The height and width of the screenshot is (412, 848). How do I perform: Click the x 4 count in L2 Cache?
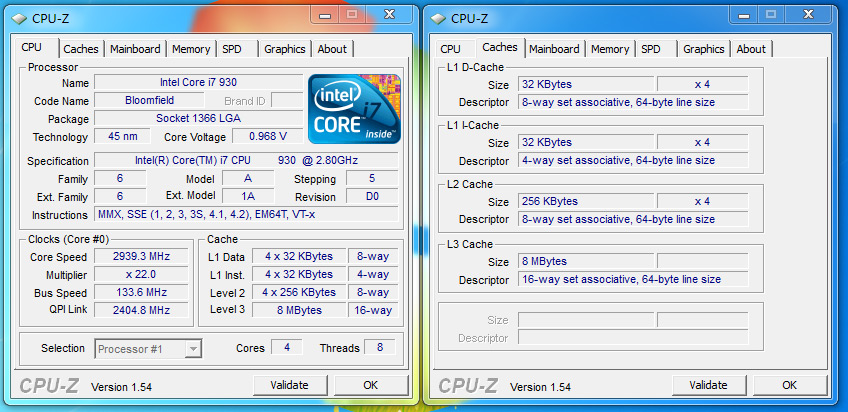pos(703,201)
